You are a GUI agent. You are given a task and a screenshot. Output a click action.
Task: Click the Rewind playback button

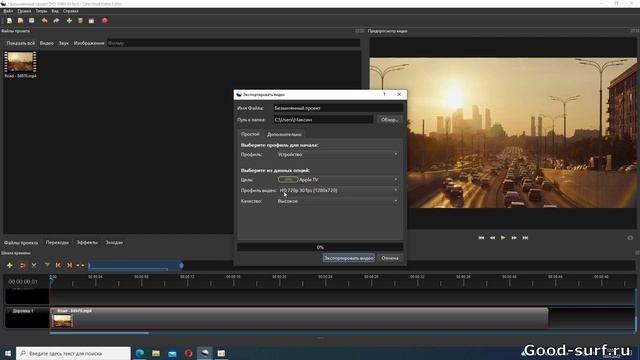point(492,238)
